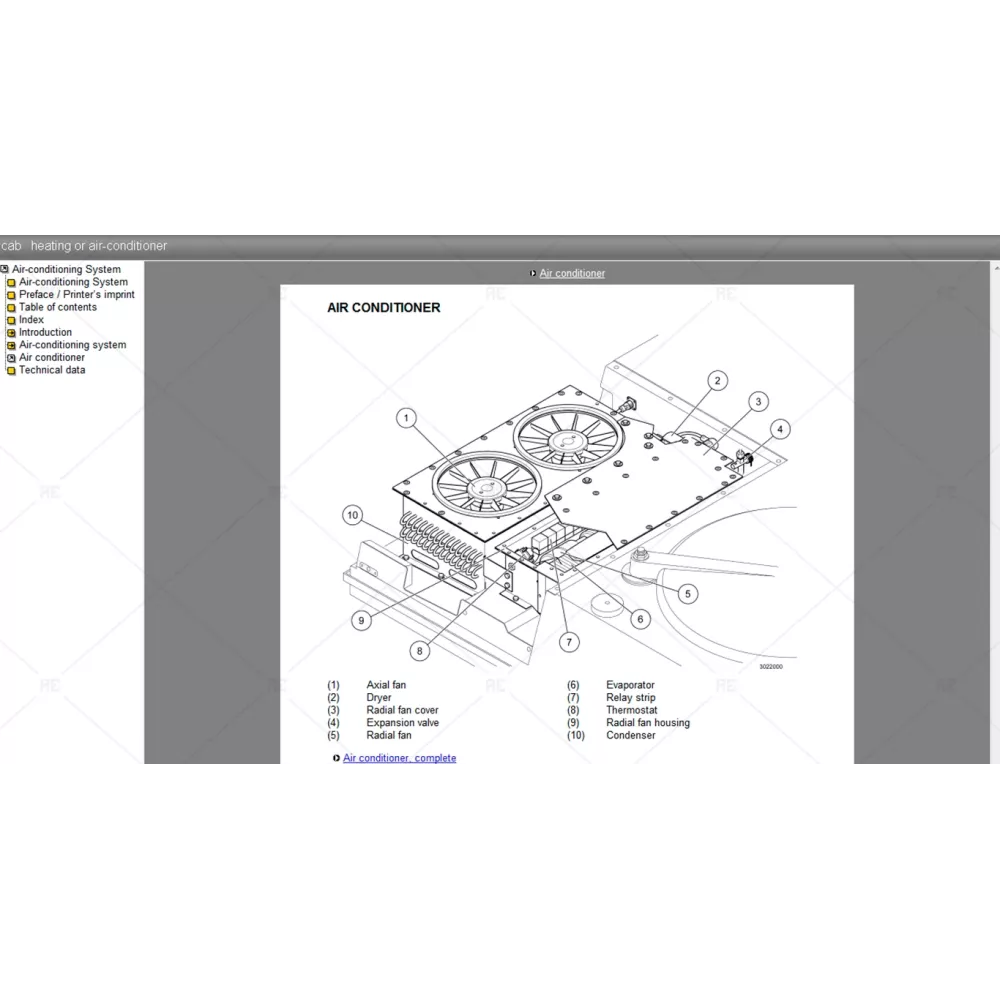The image size is (1000, 1000).
Task: Follow the "Air conditioner, complete" link
Action: [x=399, y=758]
